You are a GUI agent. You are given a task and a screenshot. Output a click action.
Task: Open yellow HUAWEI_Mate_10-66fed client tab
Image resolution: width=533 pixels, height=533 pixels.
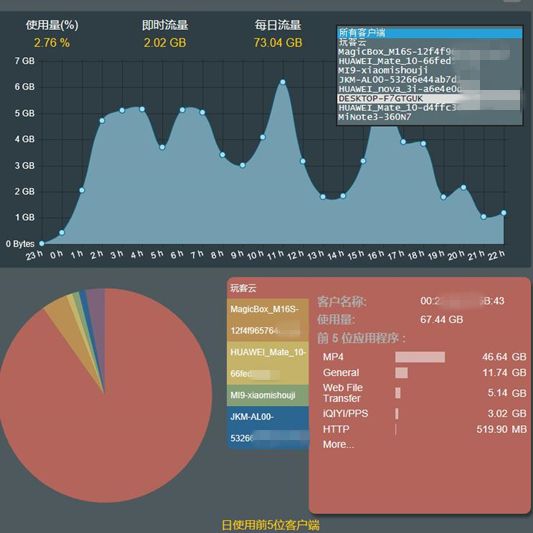coord(268,363)
